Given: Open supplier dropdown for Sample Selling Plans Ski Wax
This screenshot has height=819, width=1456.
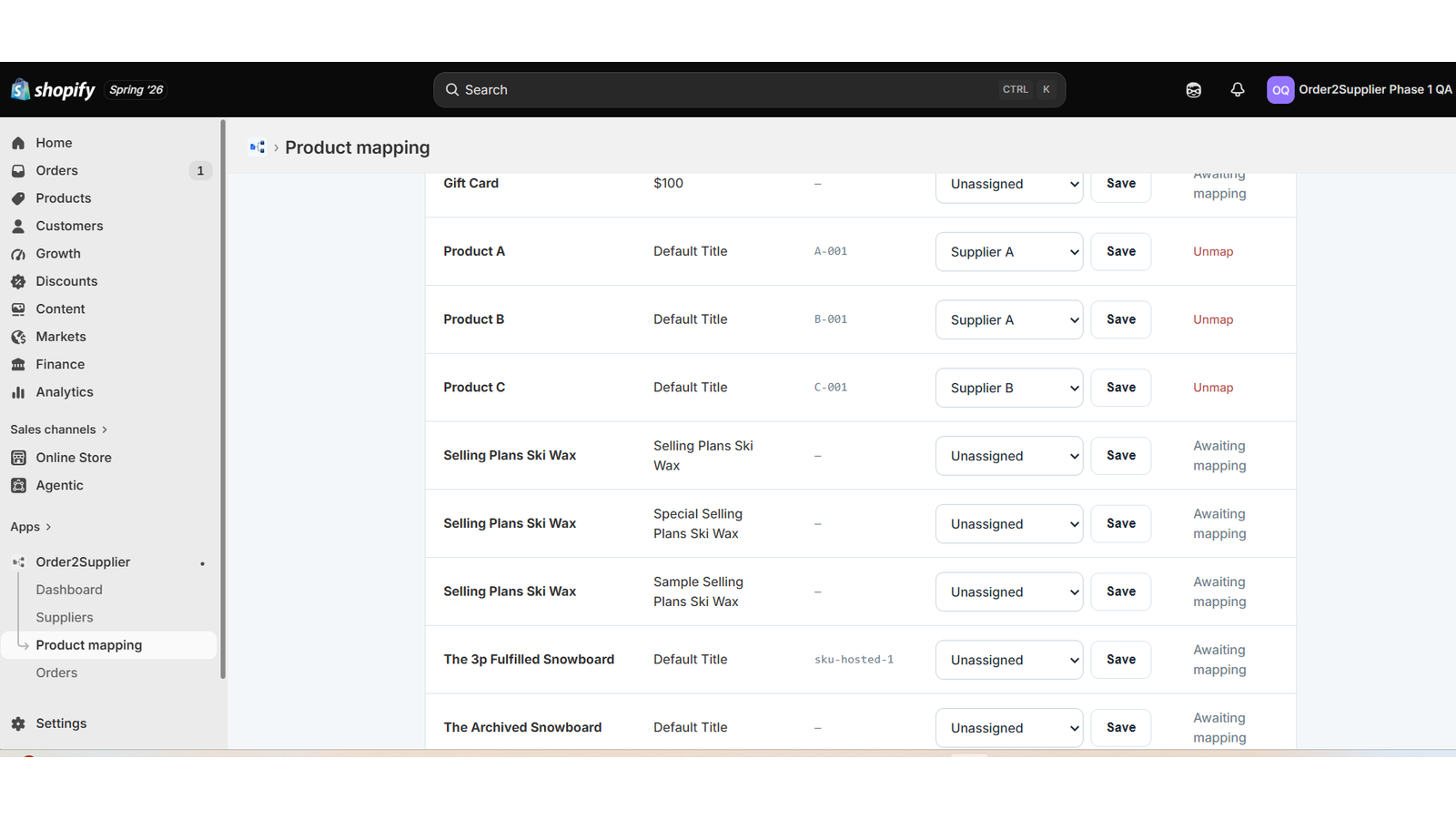Looking at the screenshot, I should click(1009, 591).
